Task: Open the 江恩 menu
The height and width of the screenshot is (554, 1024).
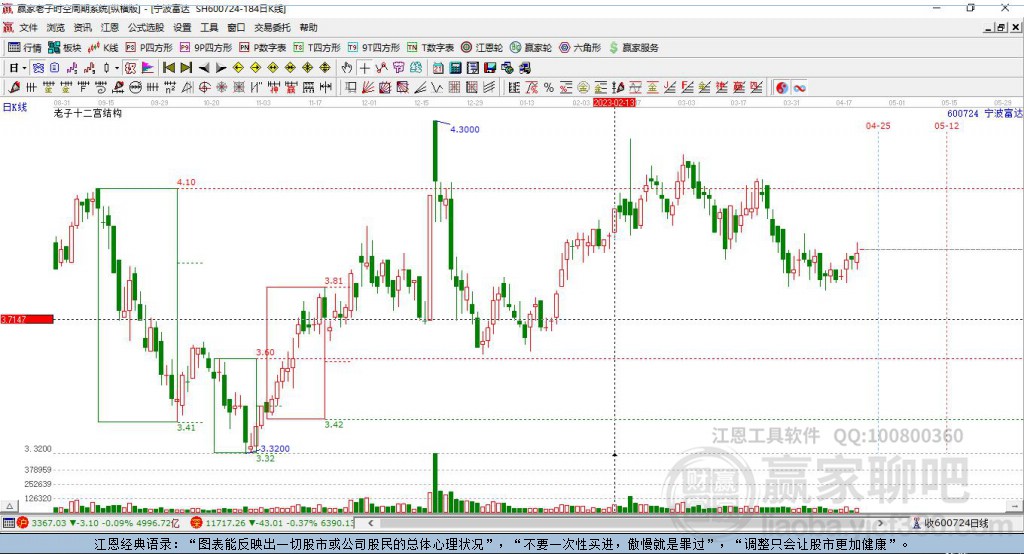Action: (110, 27)
